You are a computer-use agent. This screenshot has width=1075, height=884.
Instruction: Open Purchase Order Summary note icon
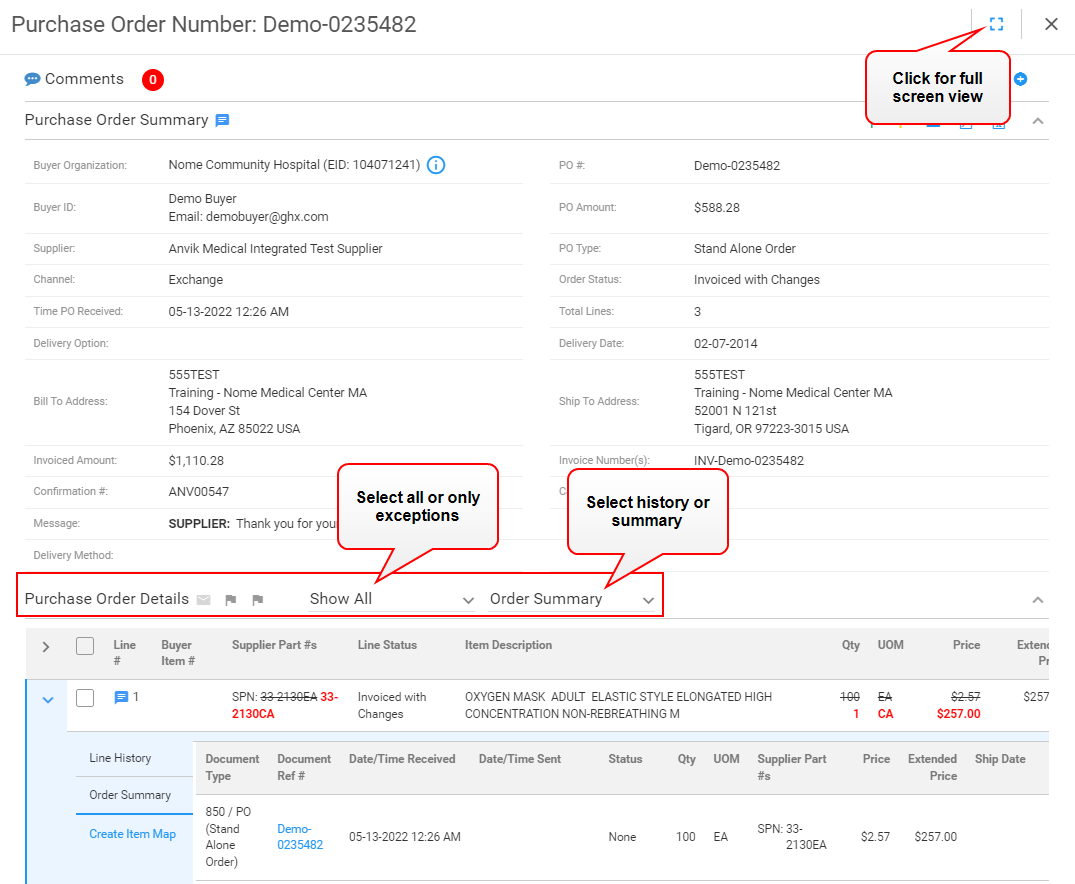pos(222,120)
